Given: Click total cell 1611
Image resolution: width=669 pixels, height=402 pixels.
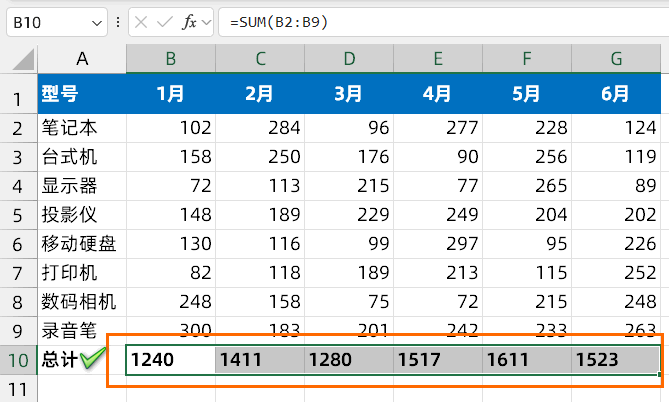Looking at the screenshot, I should pos(527,360).
